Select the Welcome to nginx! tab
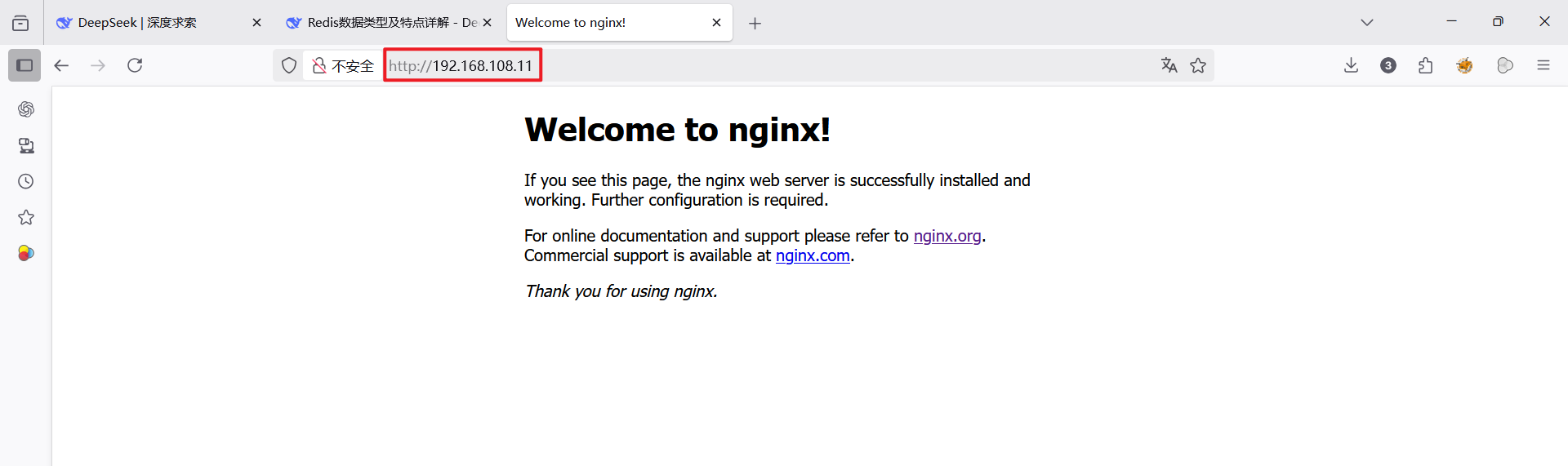 click(x=619, y=23)
